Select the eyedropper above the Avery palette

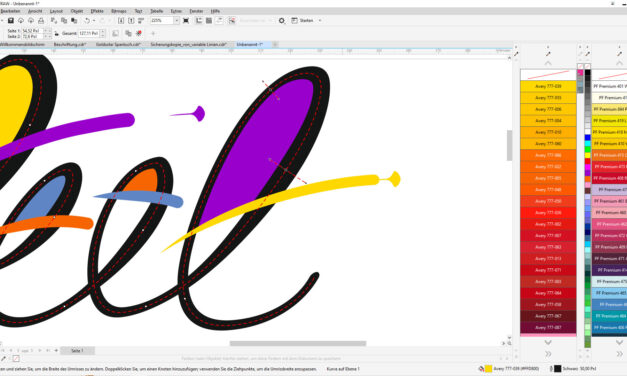548,54
